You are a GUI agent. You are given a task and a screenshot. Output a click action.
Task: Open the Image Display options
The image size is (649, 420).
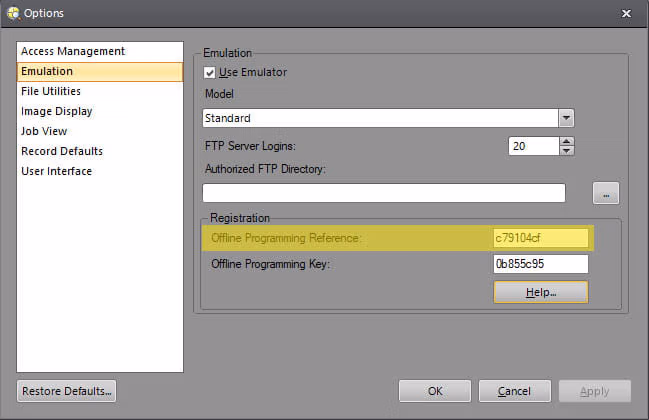pos(57,111)
